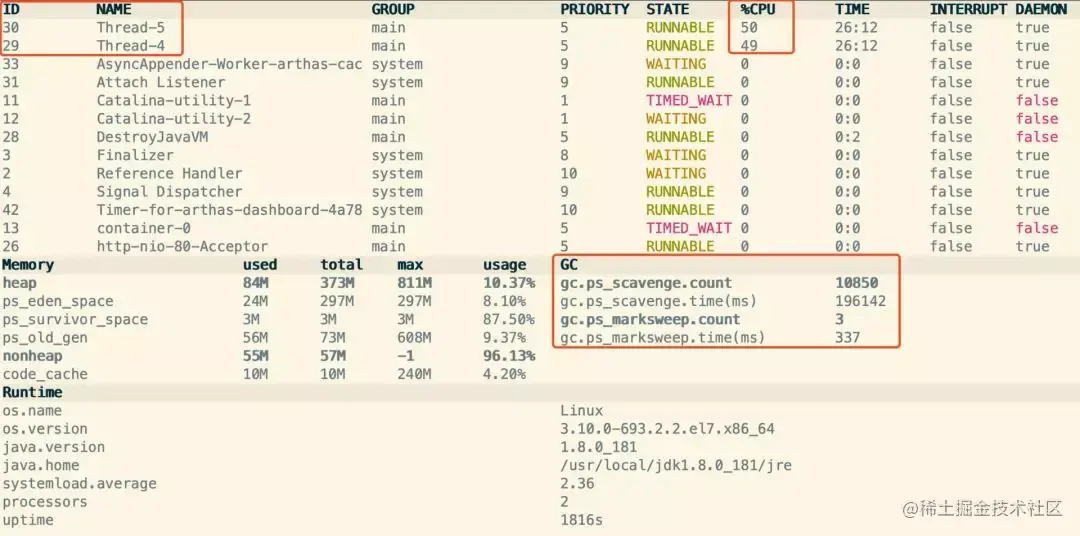The height and width of the screenshot is (536, 1080).
Task: Click the ps_eden_space row label
Action: (x=58, y=301)
